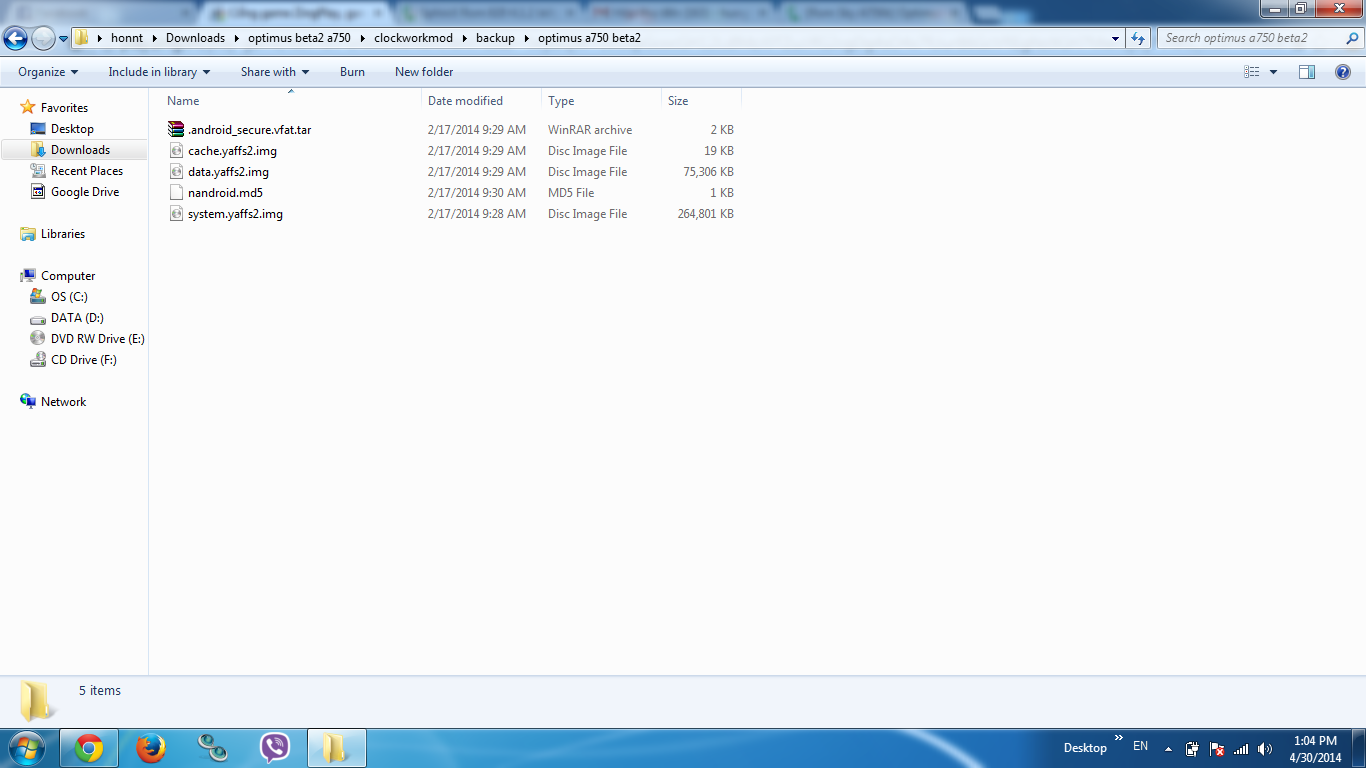1366x768 pixels.
Task: Open the Organize menu
Action: [47, 72]
